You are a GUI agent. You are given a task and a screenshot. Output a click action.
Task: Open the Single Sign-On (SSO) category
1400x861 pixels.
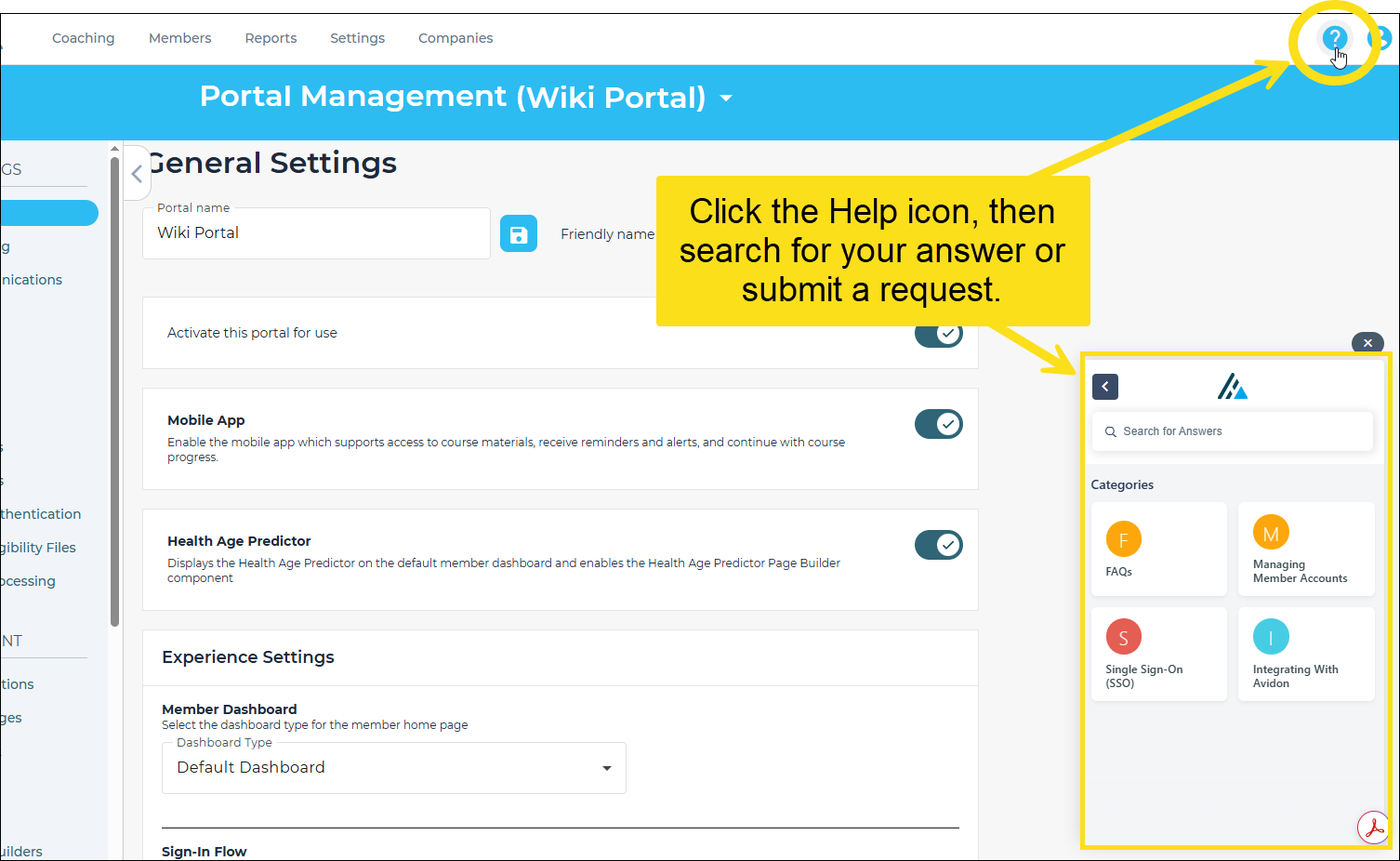pyautogui.click(x=1158, y=654)
